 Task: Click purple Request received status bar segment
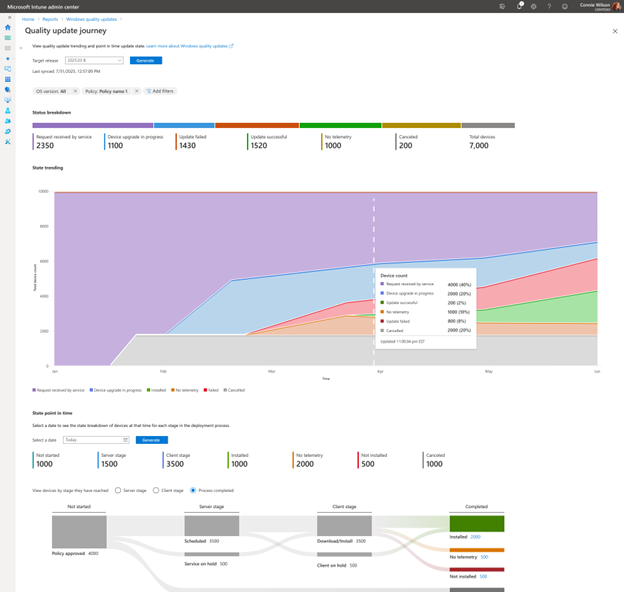93,125
